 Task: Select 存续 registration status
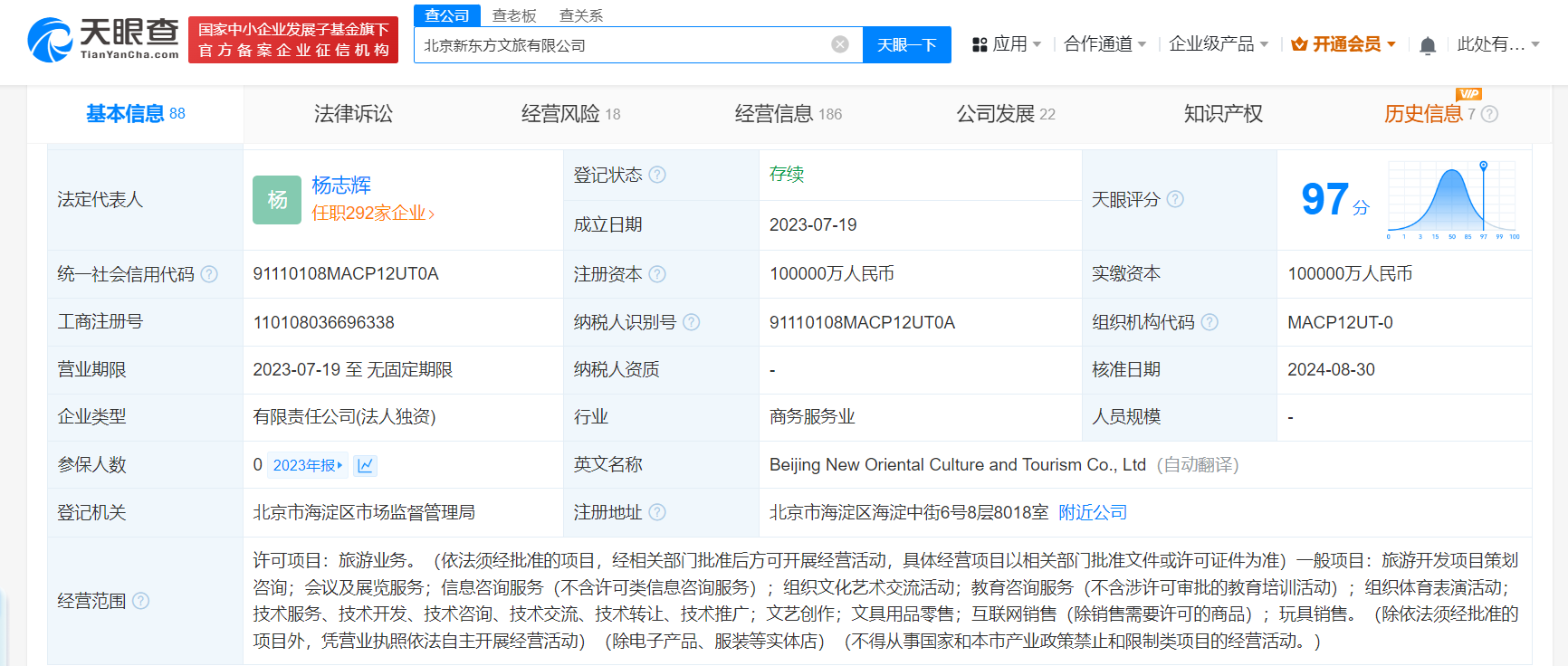click(x=787, y=175)
